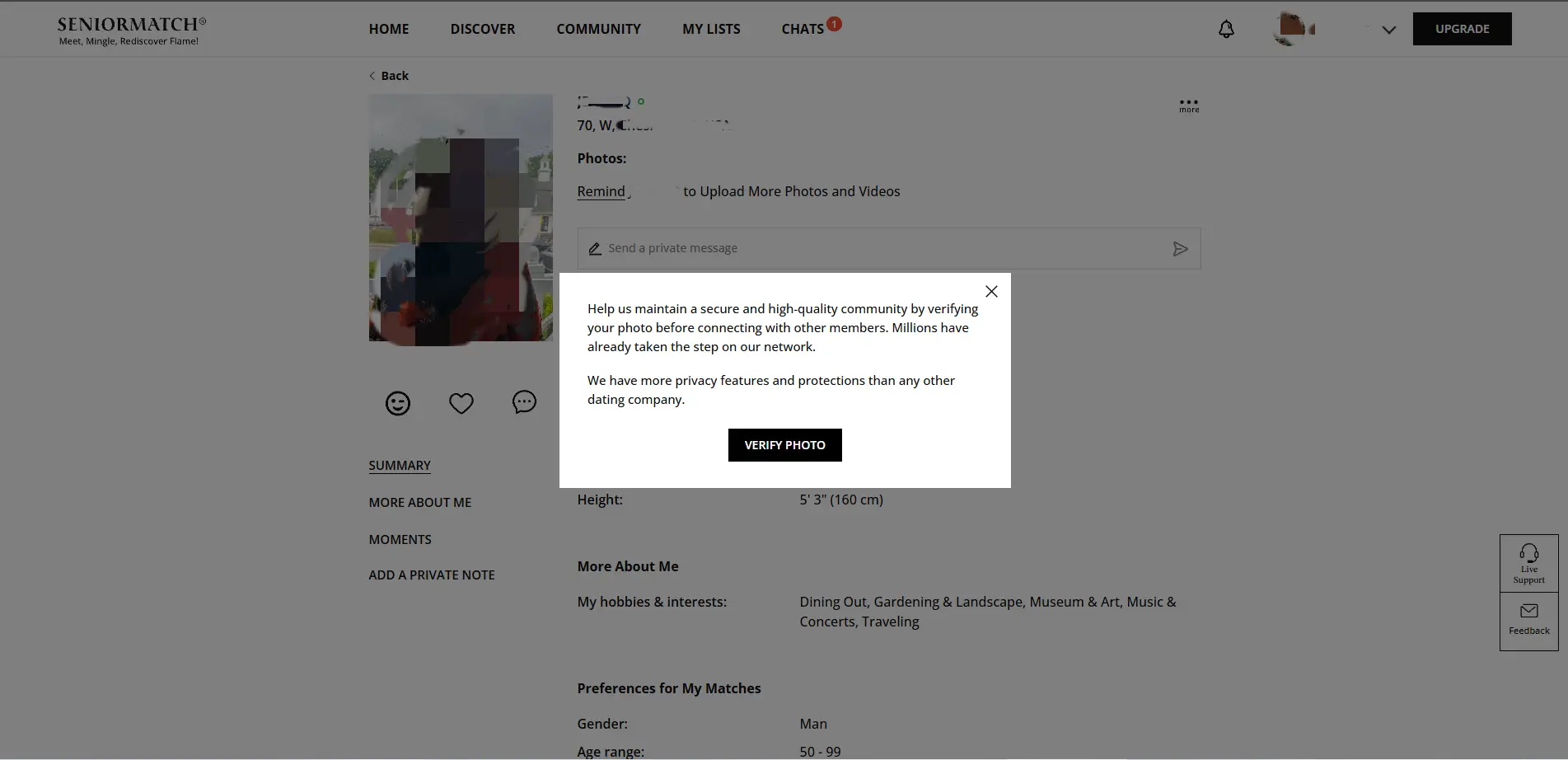Go to the DISCOVER tab
1568x760 pixels.
click(483, 29)
